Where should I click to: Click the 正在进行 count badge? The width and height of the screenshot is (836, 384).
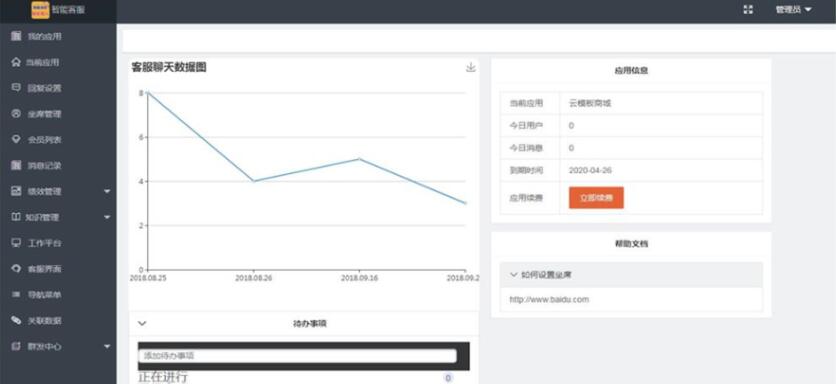(448, 378)
